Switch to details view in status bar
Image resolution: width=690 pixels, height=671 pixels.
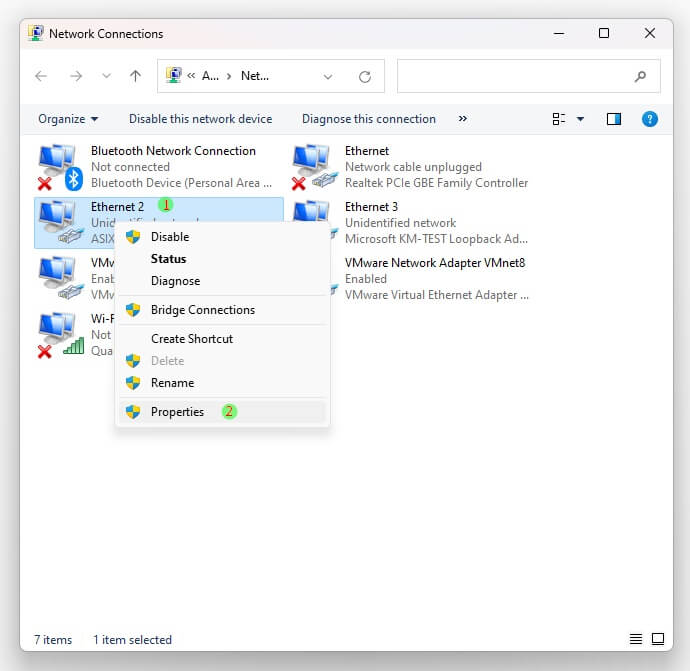point(636,639)
